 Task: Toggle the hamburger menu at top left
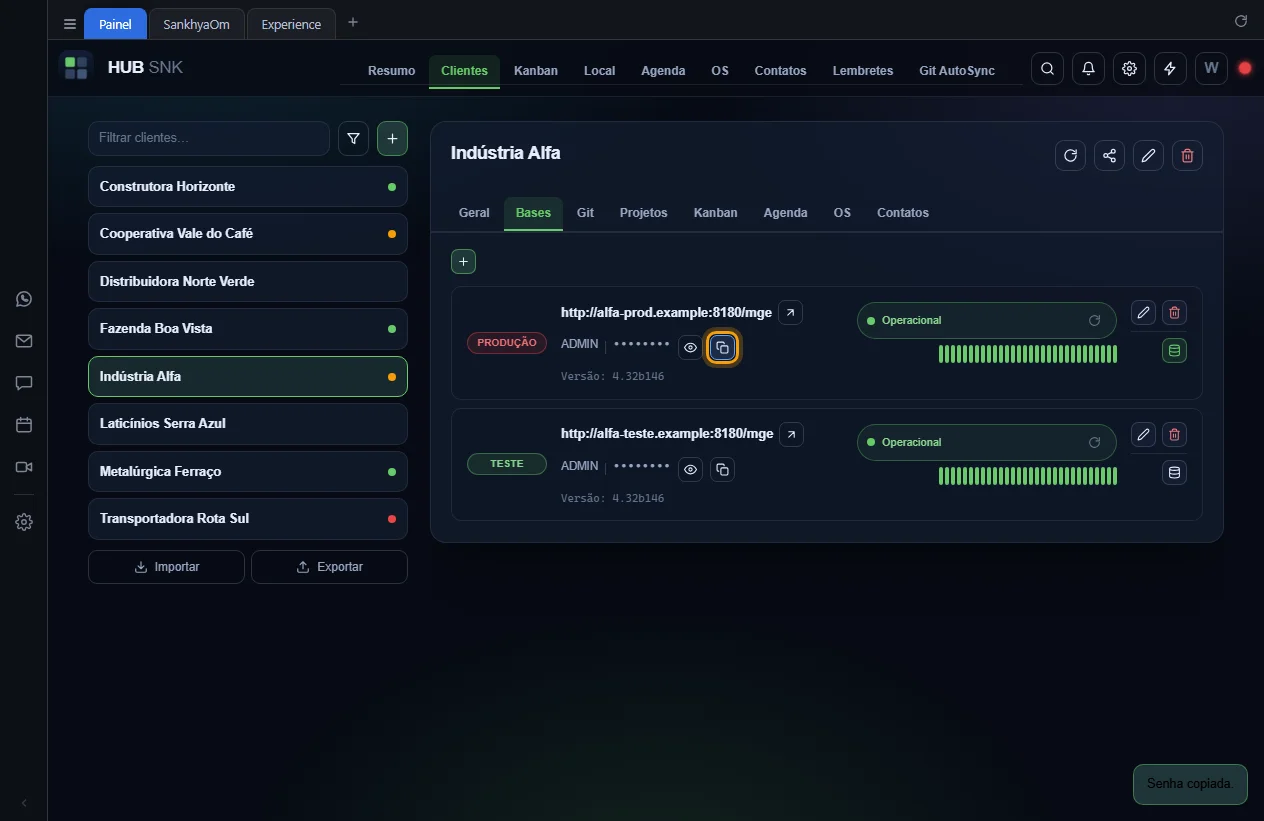[70, 24]
